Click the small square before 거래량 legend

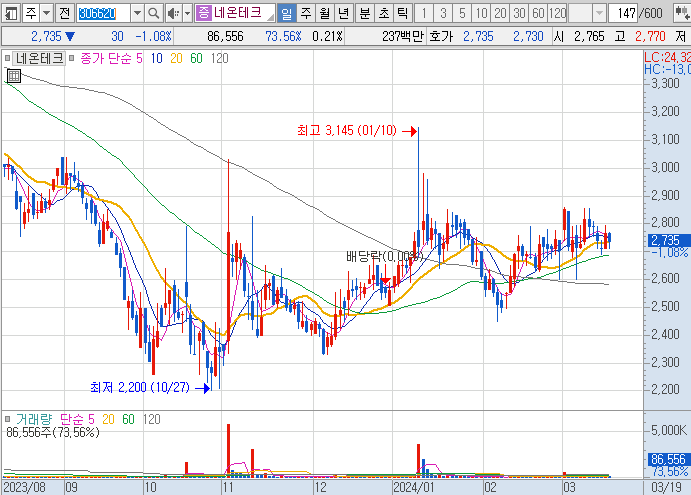point(7,419)
